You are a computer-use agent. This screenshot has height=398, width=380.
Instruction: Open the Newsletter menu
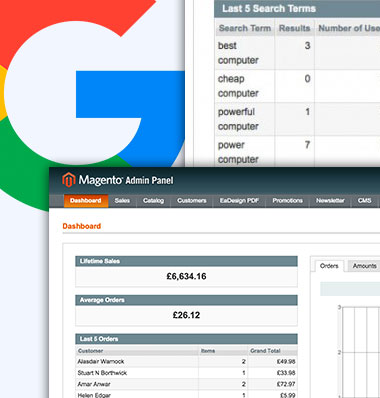(x=330, y=201)
